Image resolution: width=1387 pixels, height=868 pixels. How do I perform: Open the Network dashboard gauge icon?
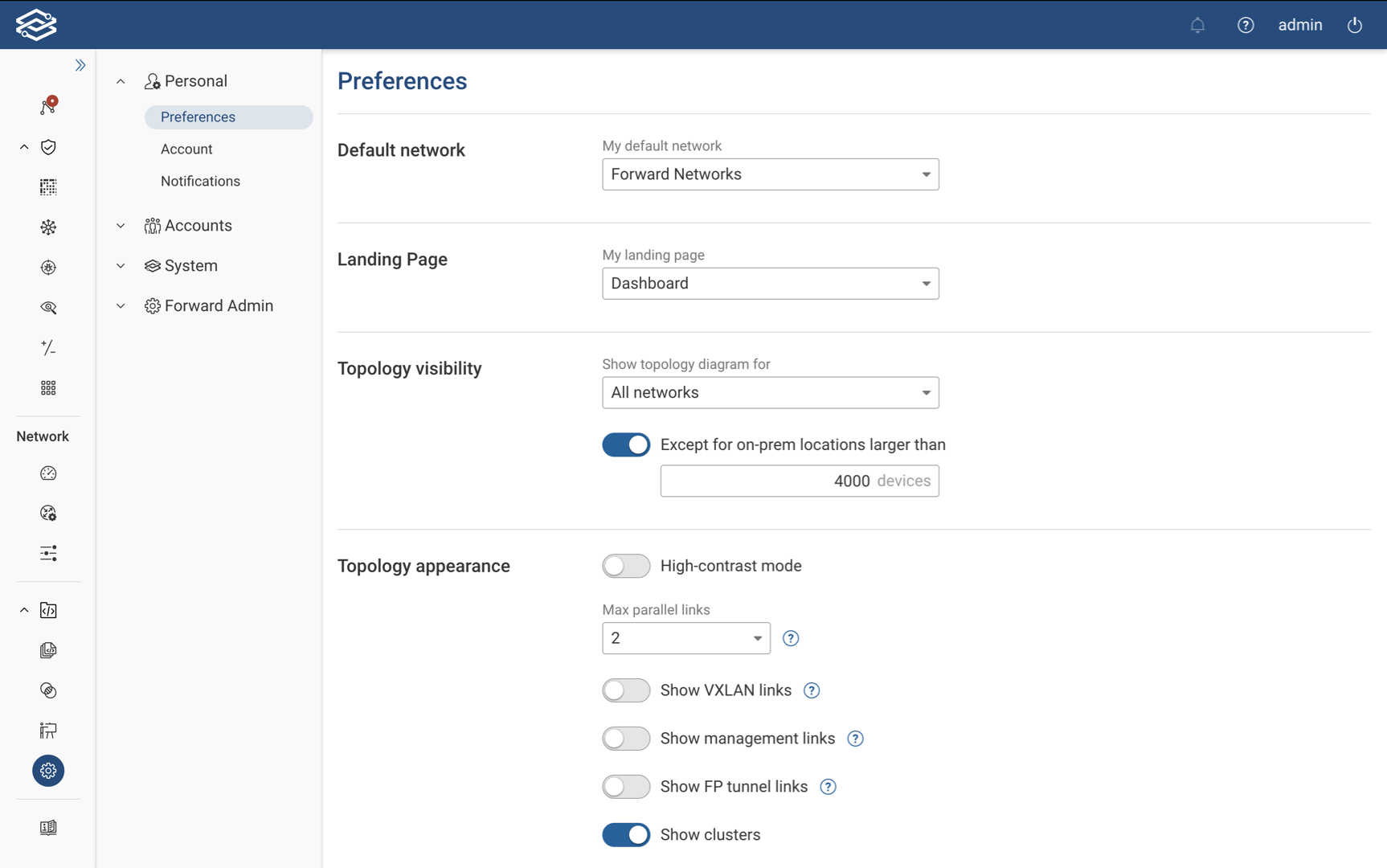click(48, 473)
